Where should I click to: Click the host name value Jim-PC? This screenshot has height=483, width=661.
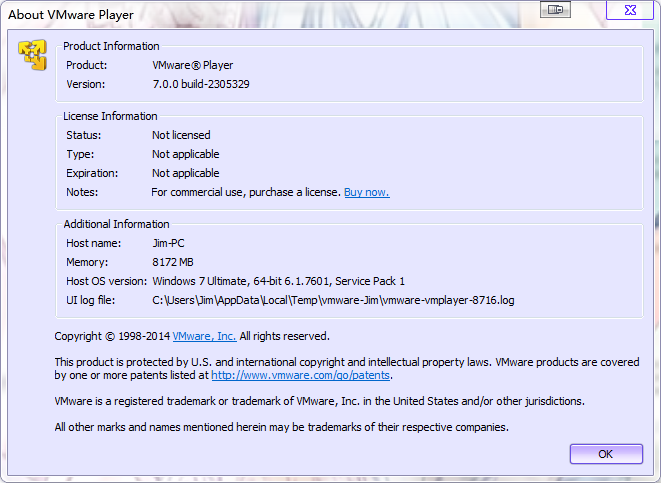(x=169, y=243)
